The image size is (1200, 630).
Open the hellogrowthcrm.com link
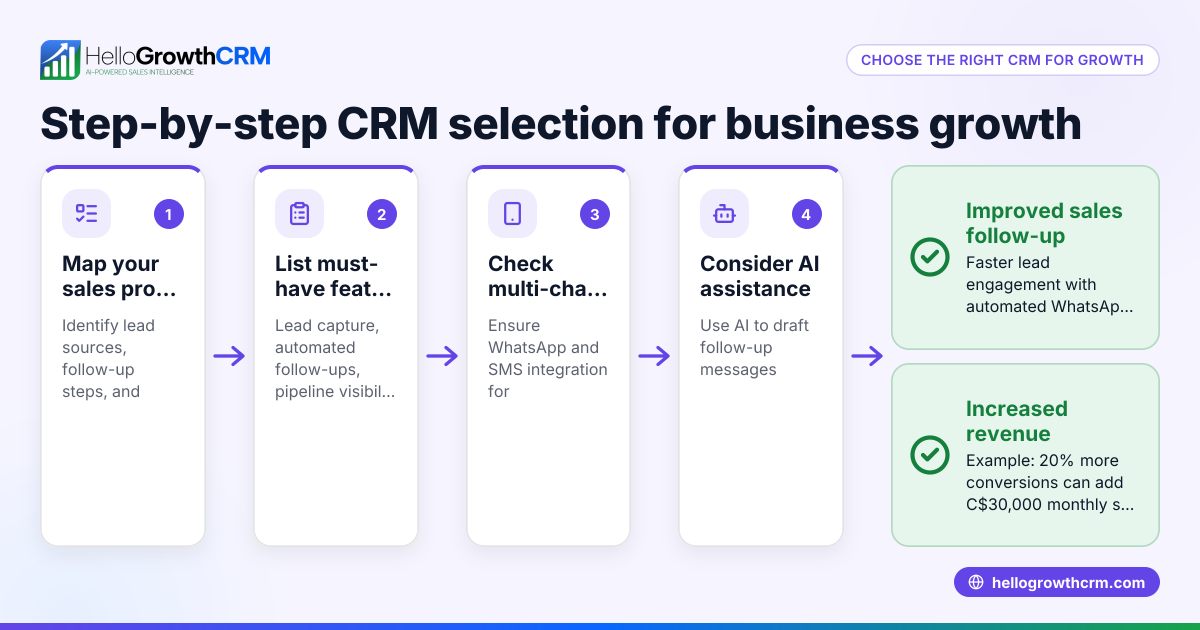point(1056,583)
